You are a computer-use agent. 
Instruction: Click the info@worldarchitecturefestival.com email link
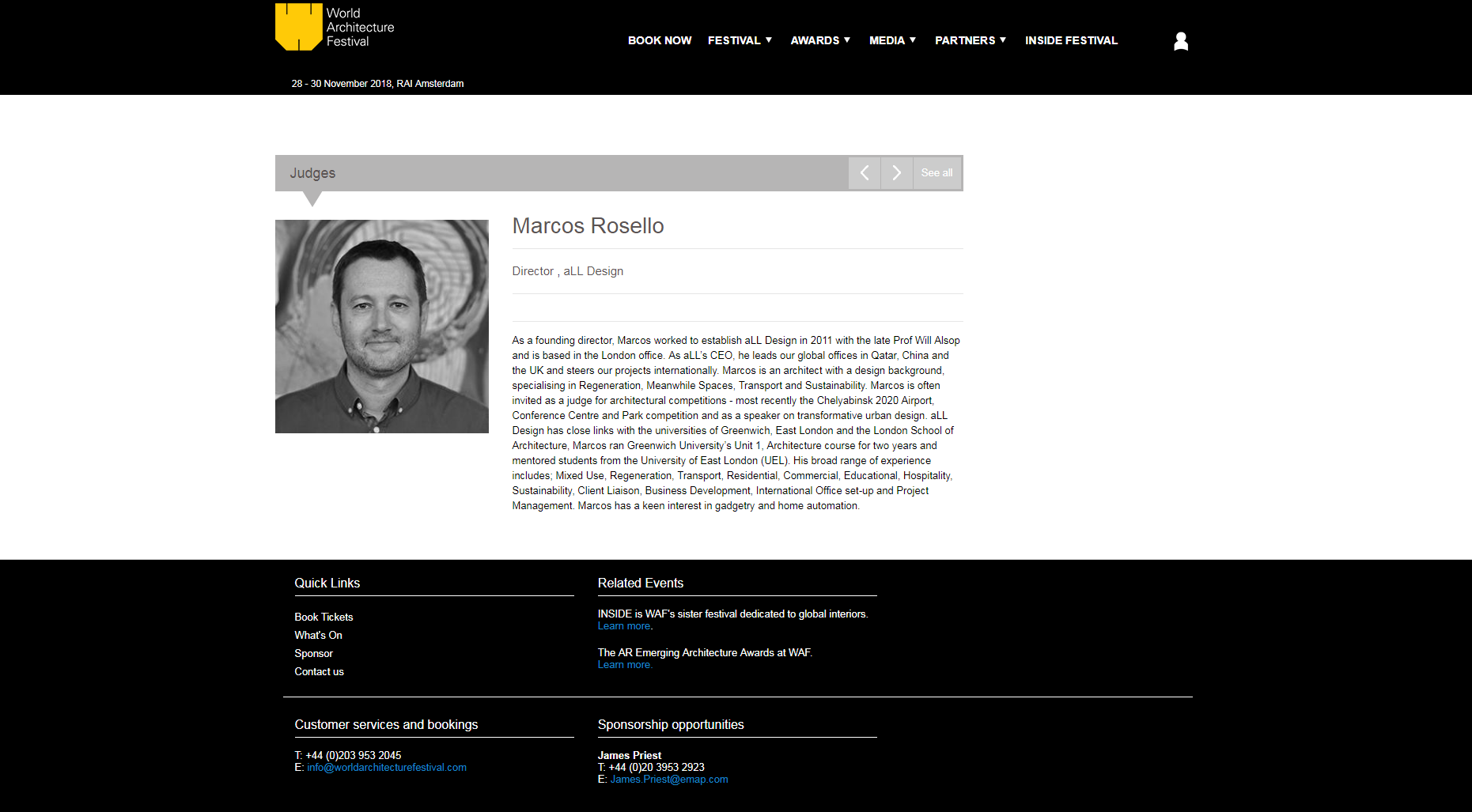[x=387, y=768]
